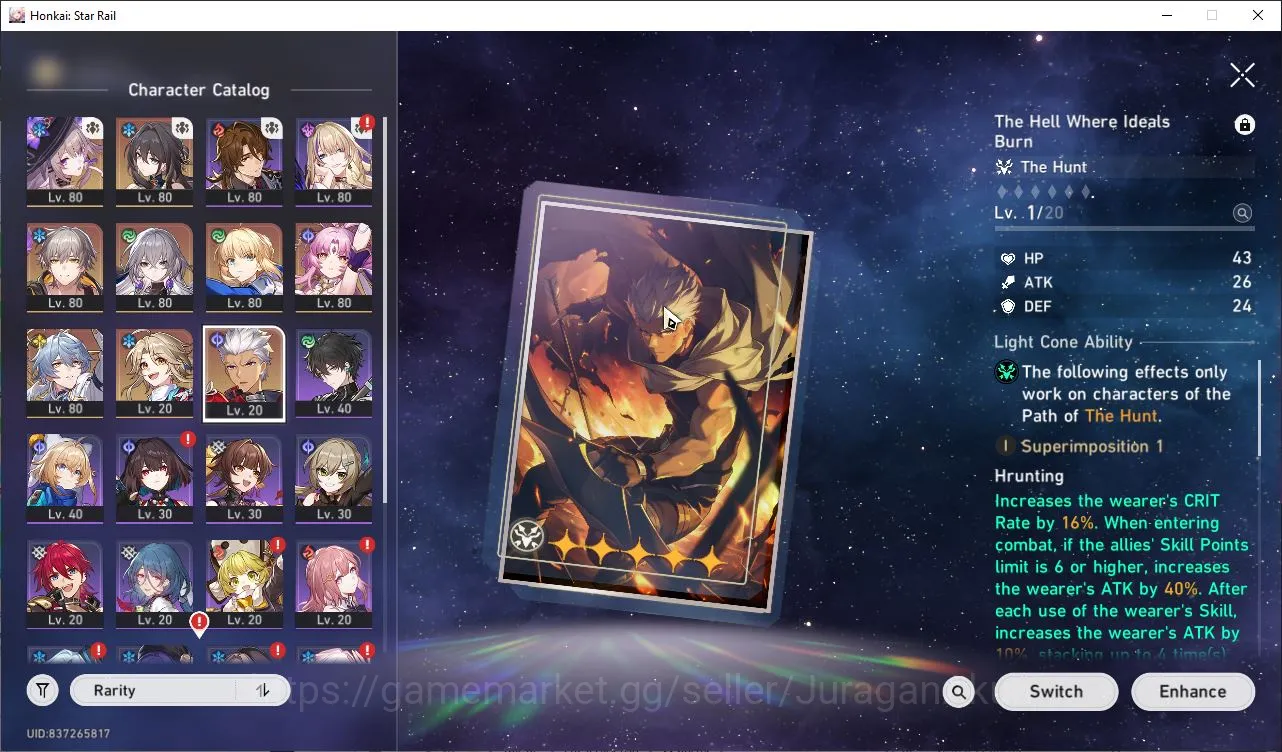Click the Superimposition 1 rank icon
Viewport: 1282px width, 752px height.
(1005, 446)
